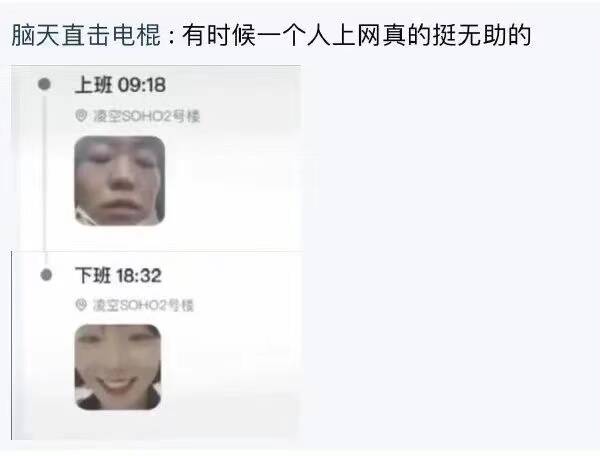Screen dimensions: 600x456
Task: Open the 脑天直击电棍 username link
Action: [86, 35]
